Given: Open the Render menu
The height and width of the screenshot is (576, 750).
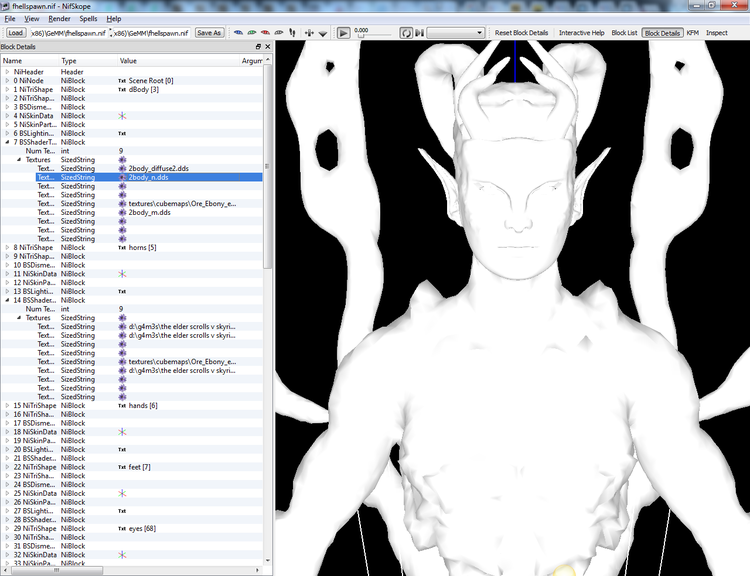Looking at the screenshot, I should click(x=59, y=19).
